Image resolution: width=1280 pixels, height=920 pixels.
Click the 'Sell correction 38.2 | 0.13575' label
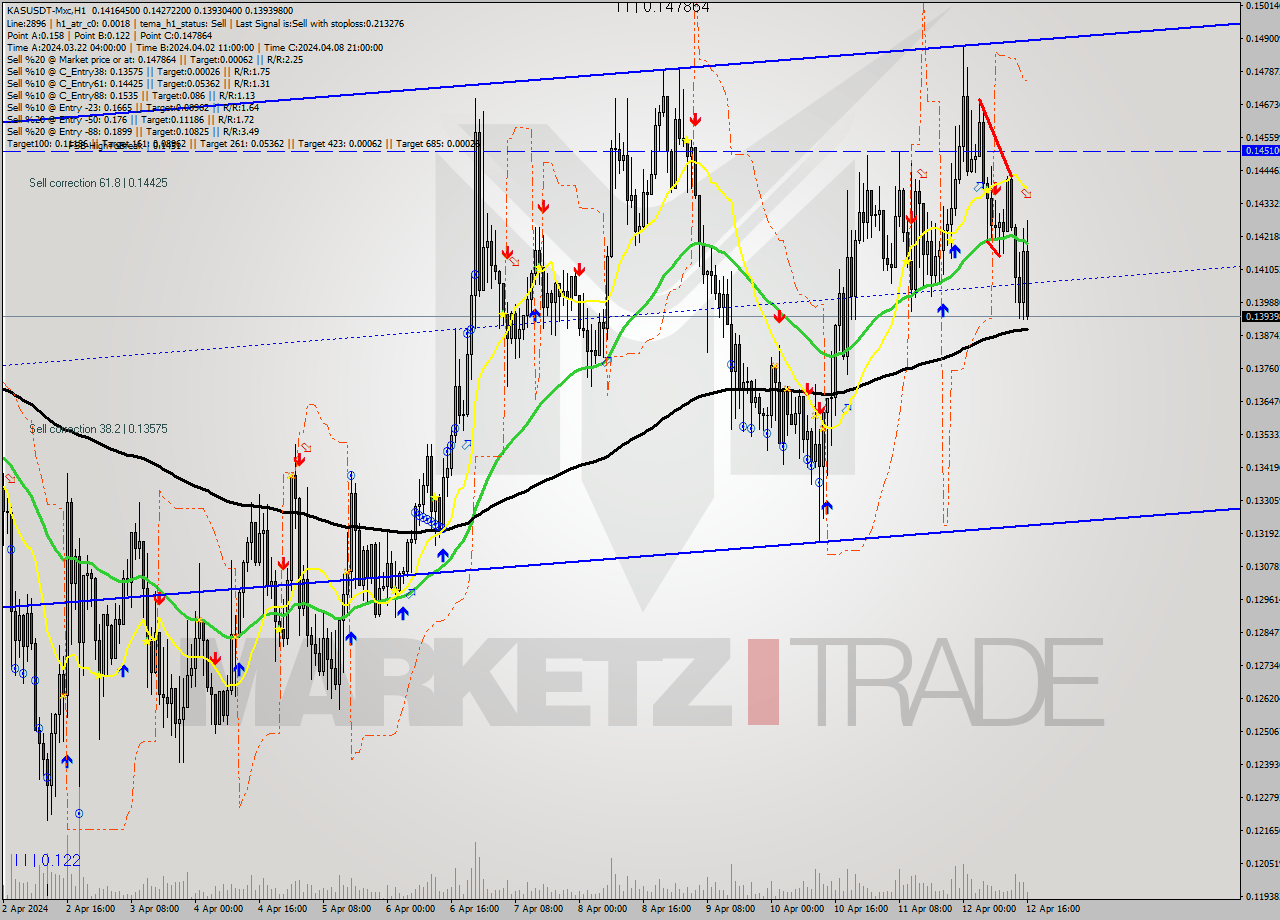click(98, 429)
